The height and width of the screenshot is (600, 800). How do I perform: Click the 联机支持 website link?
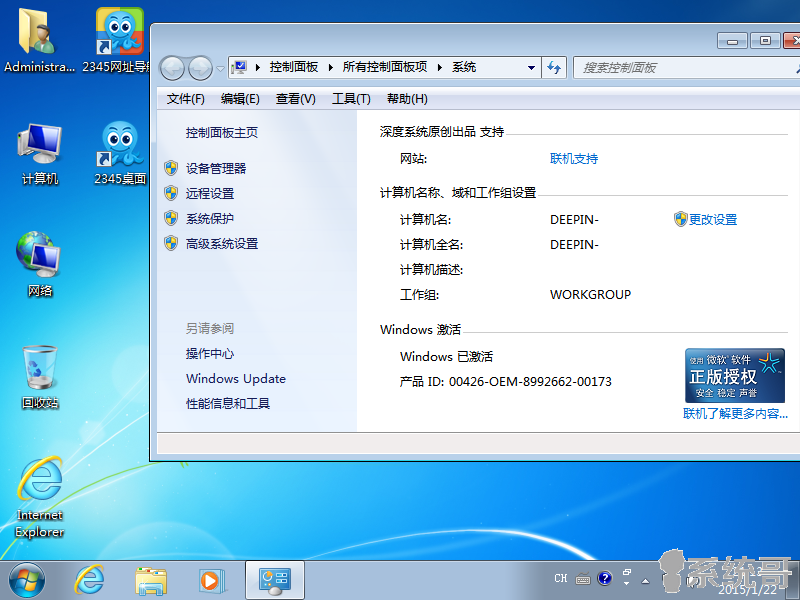pos(574,159)
